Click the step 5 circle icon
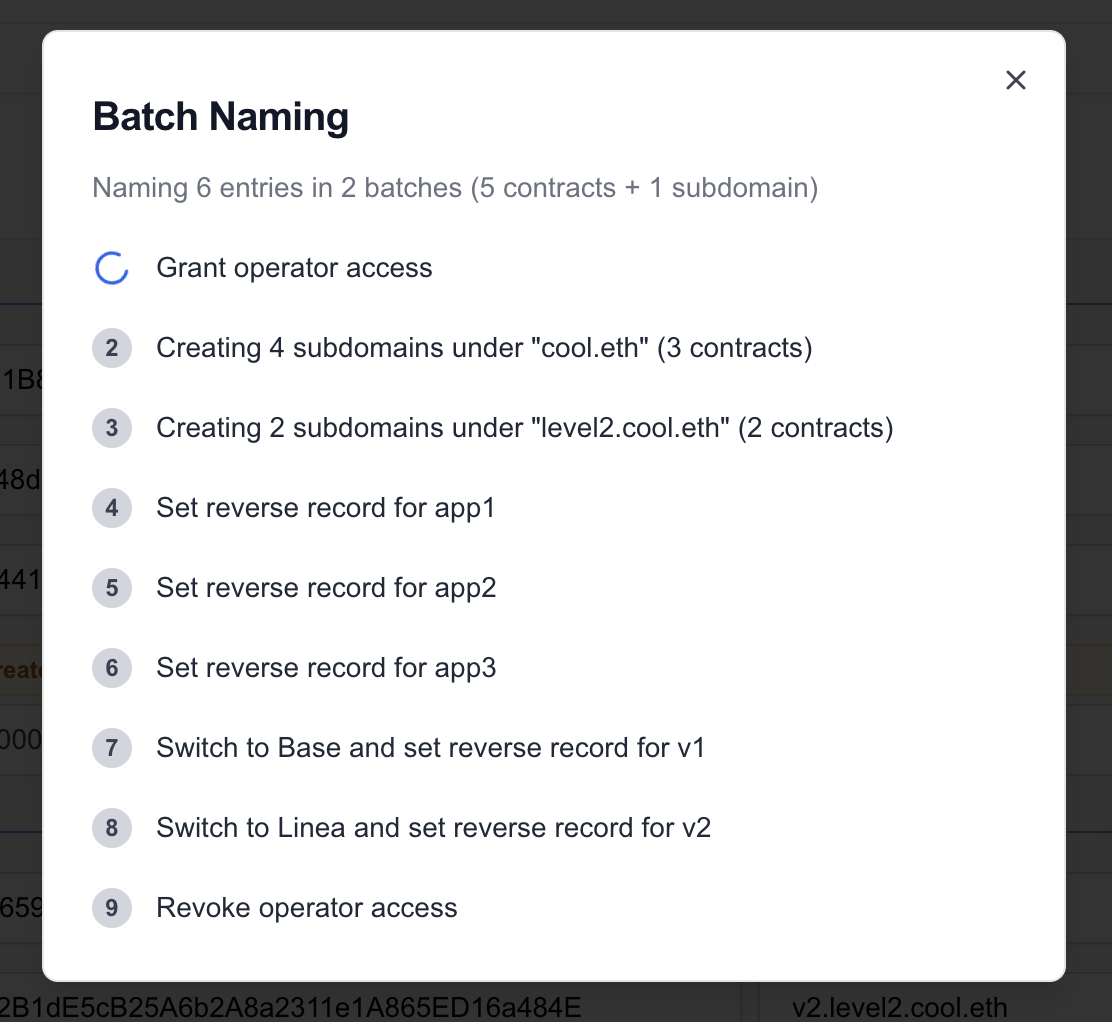 pos(111,588)
